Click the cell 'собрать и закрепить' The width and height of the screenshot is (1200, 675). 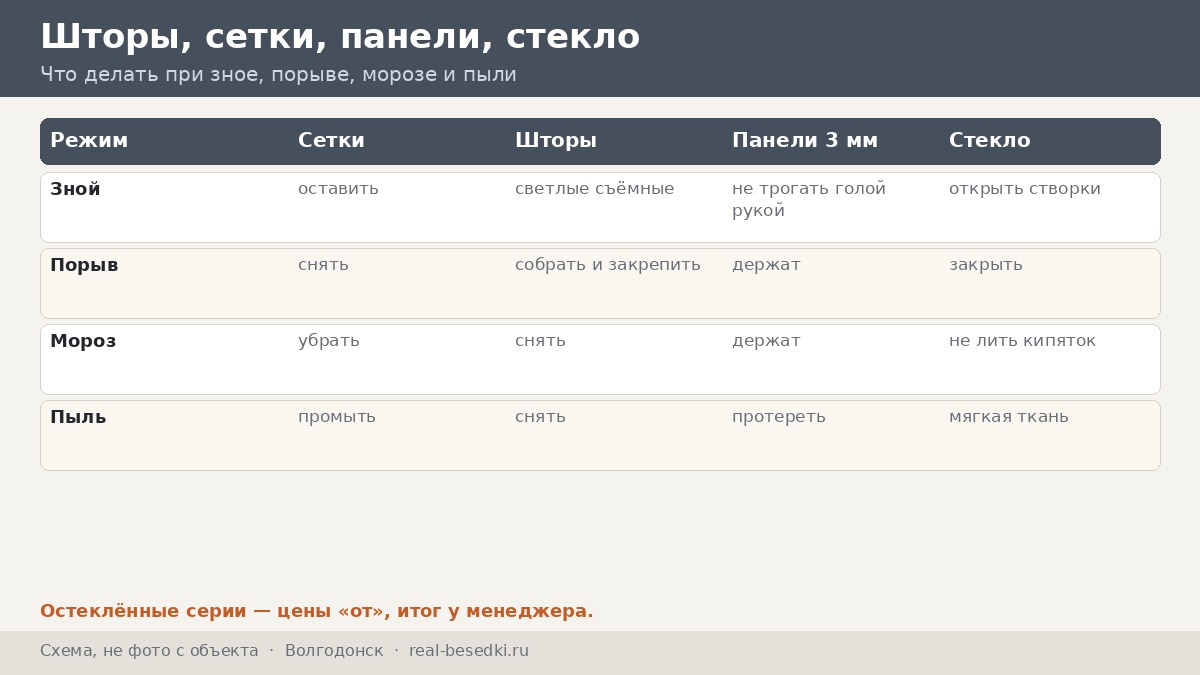pos(608,265)
